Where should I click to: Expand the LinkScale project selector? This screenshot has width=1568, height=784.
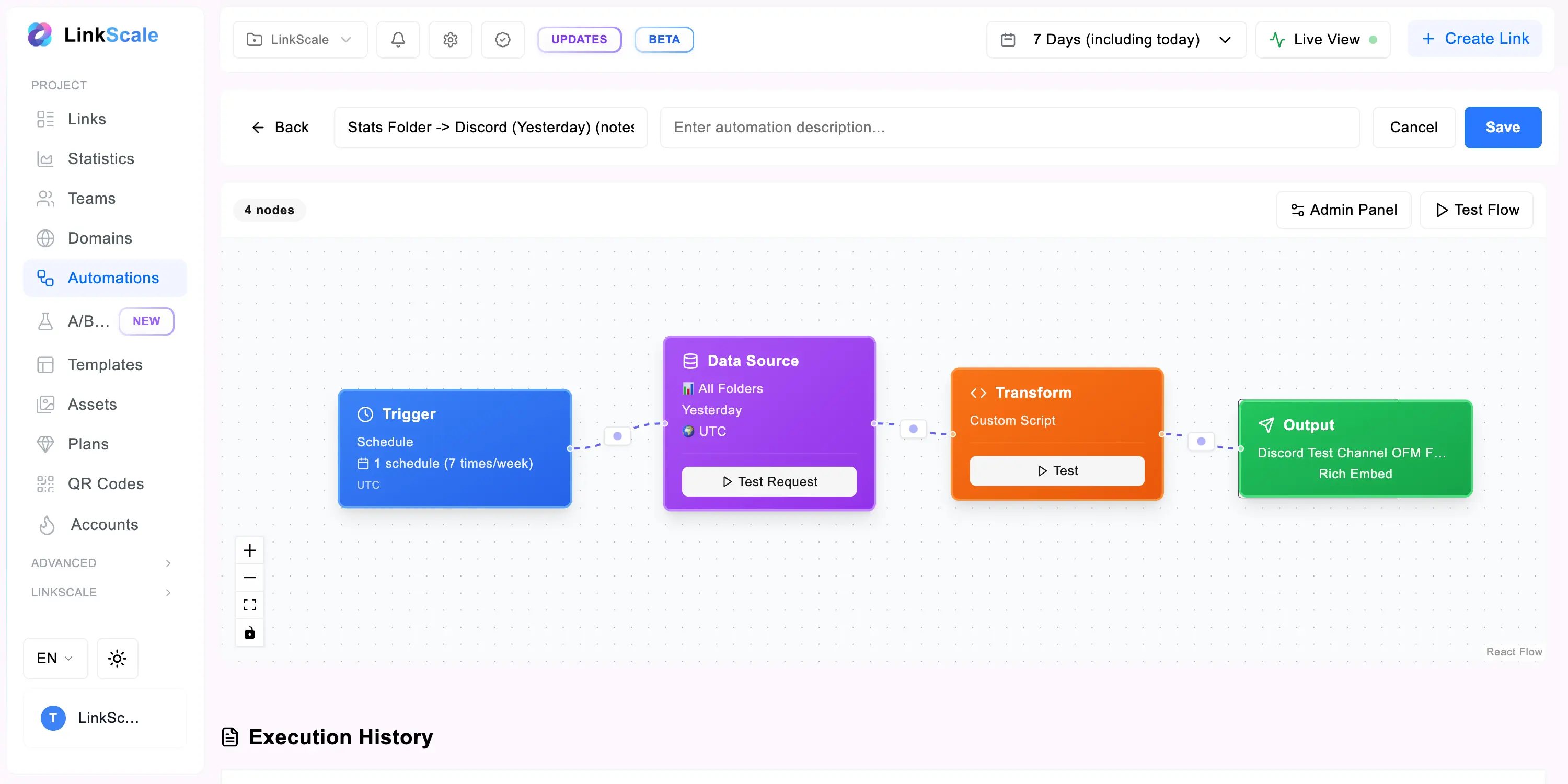coord(299,39)
